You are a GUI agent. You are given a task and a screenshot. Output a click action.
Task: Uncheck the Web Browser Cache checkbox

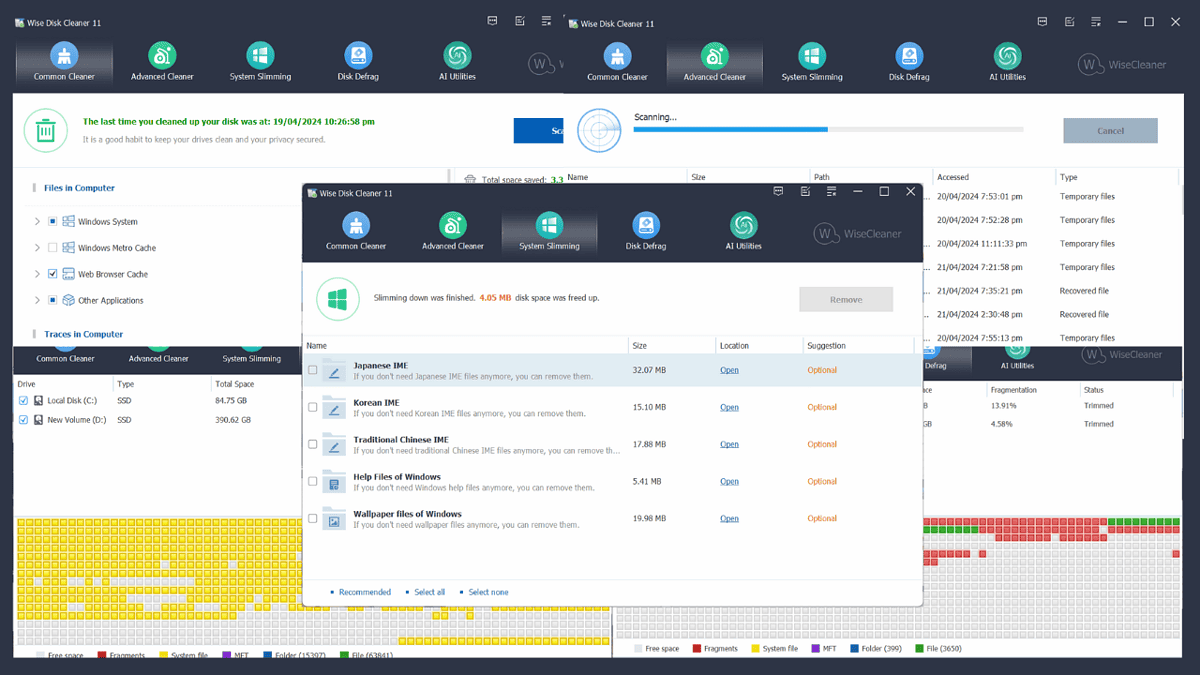(x=52, y=274)
